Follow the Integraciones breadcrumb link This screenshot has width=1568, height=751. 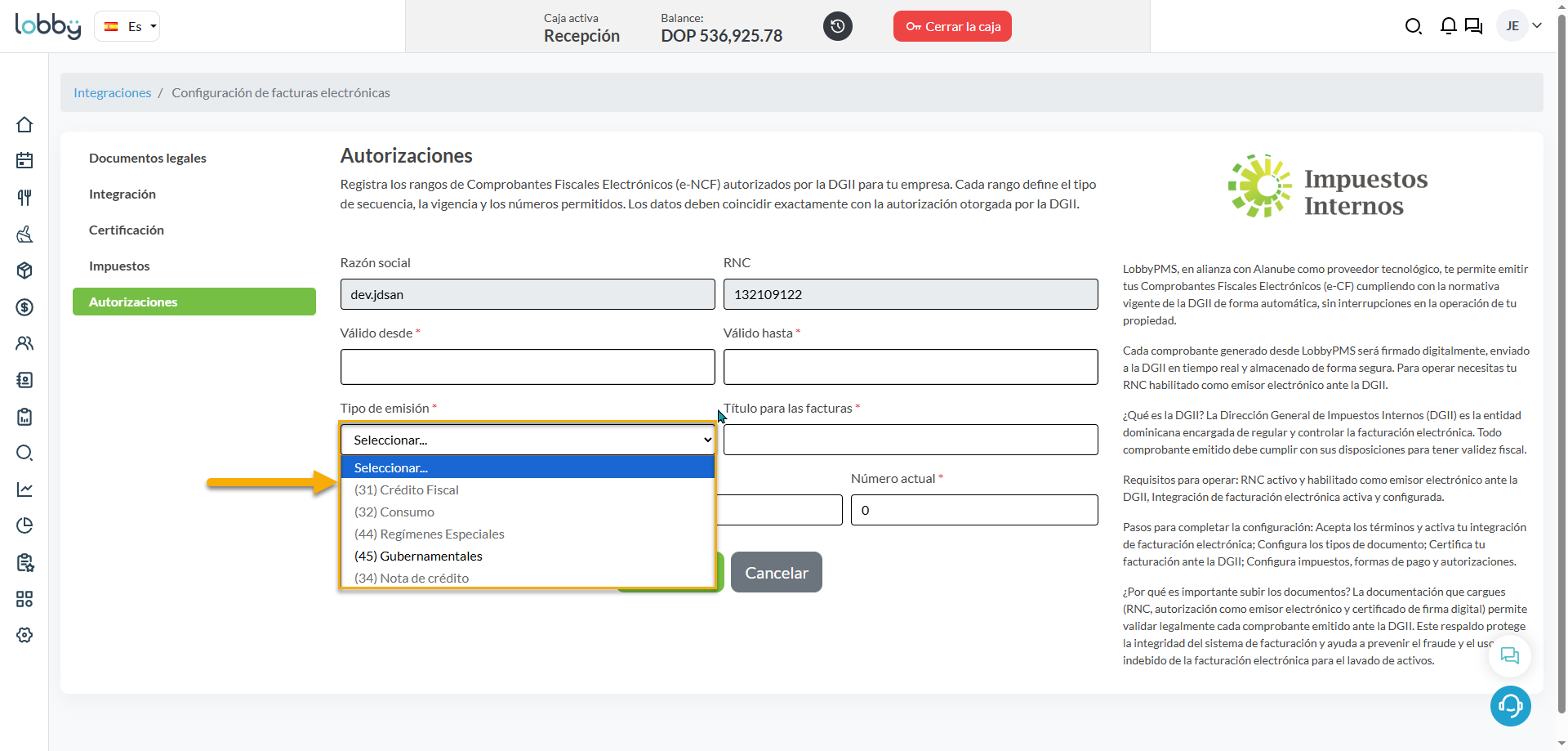coord(113,92)
